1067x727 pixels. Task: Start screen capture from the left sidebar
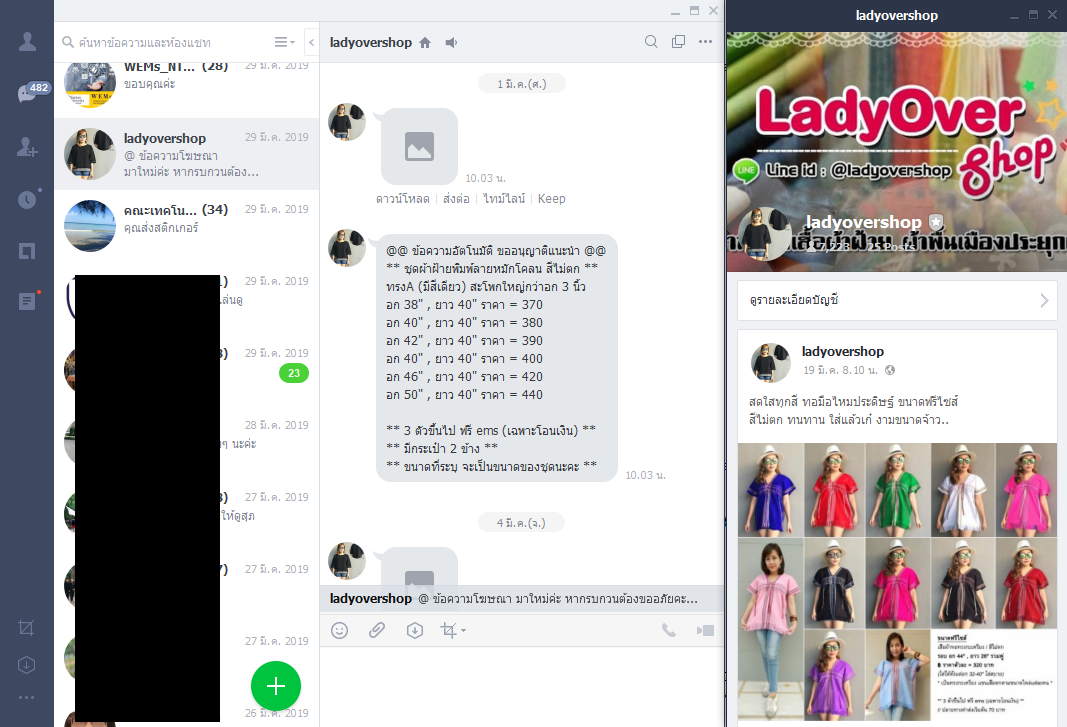27,628
